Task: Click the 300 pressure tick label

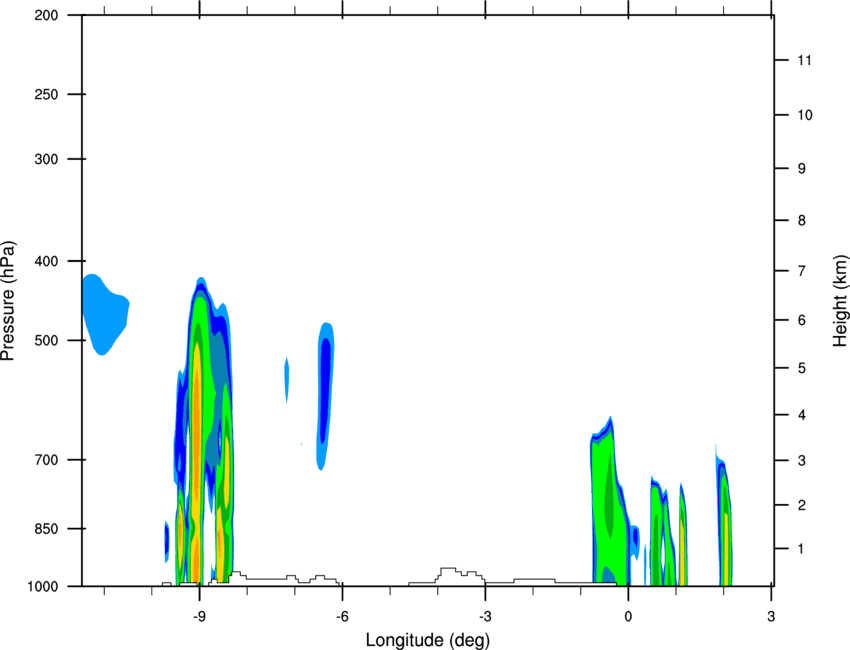Action: pyautogui.click(x=46, y=159)
